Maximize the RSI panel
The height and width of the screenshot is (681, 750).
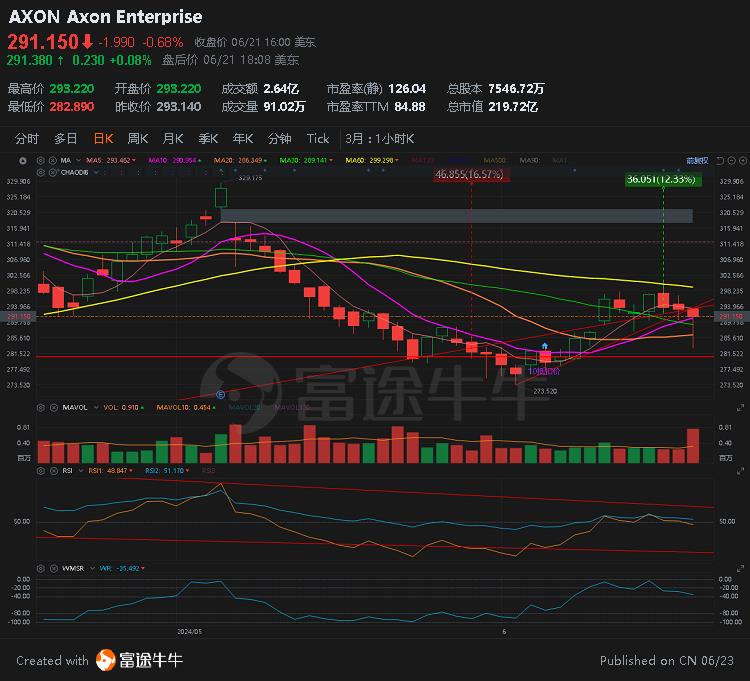(x=740, y=471)
